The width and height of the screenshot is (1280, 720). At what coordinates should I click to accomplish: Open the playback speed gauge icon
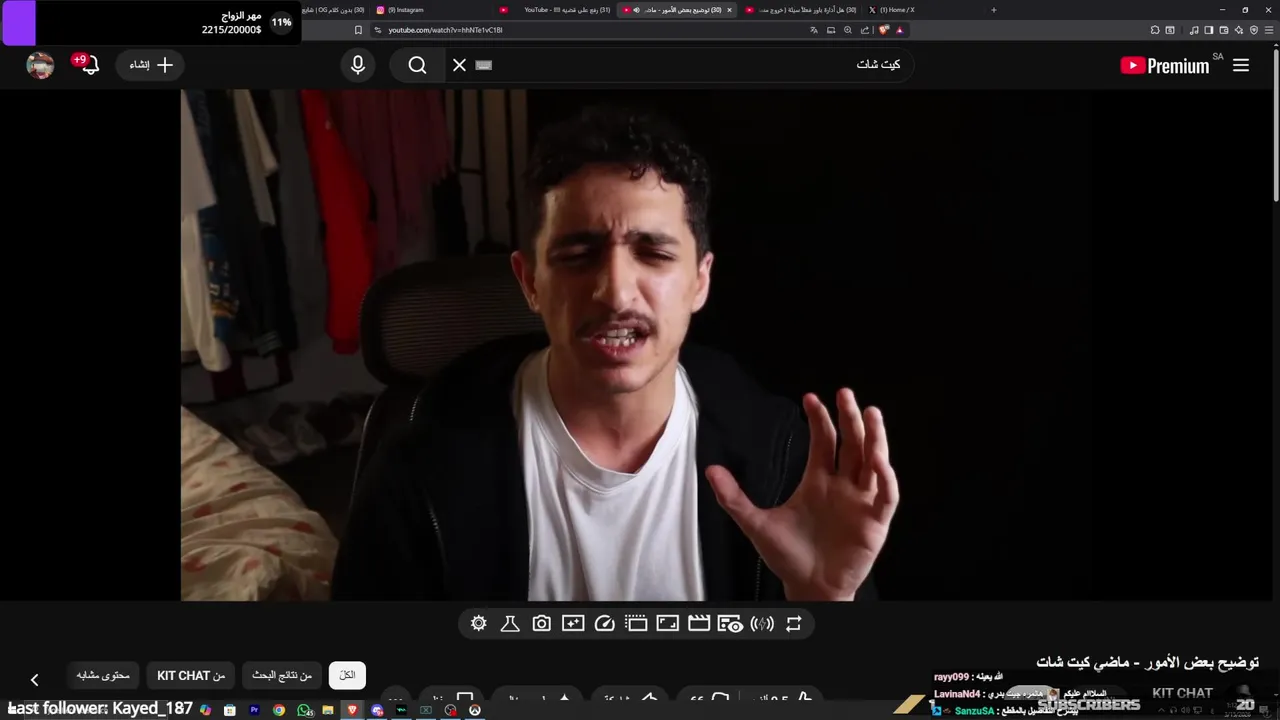pyautogui.click(x=604, y=624)
